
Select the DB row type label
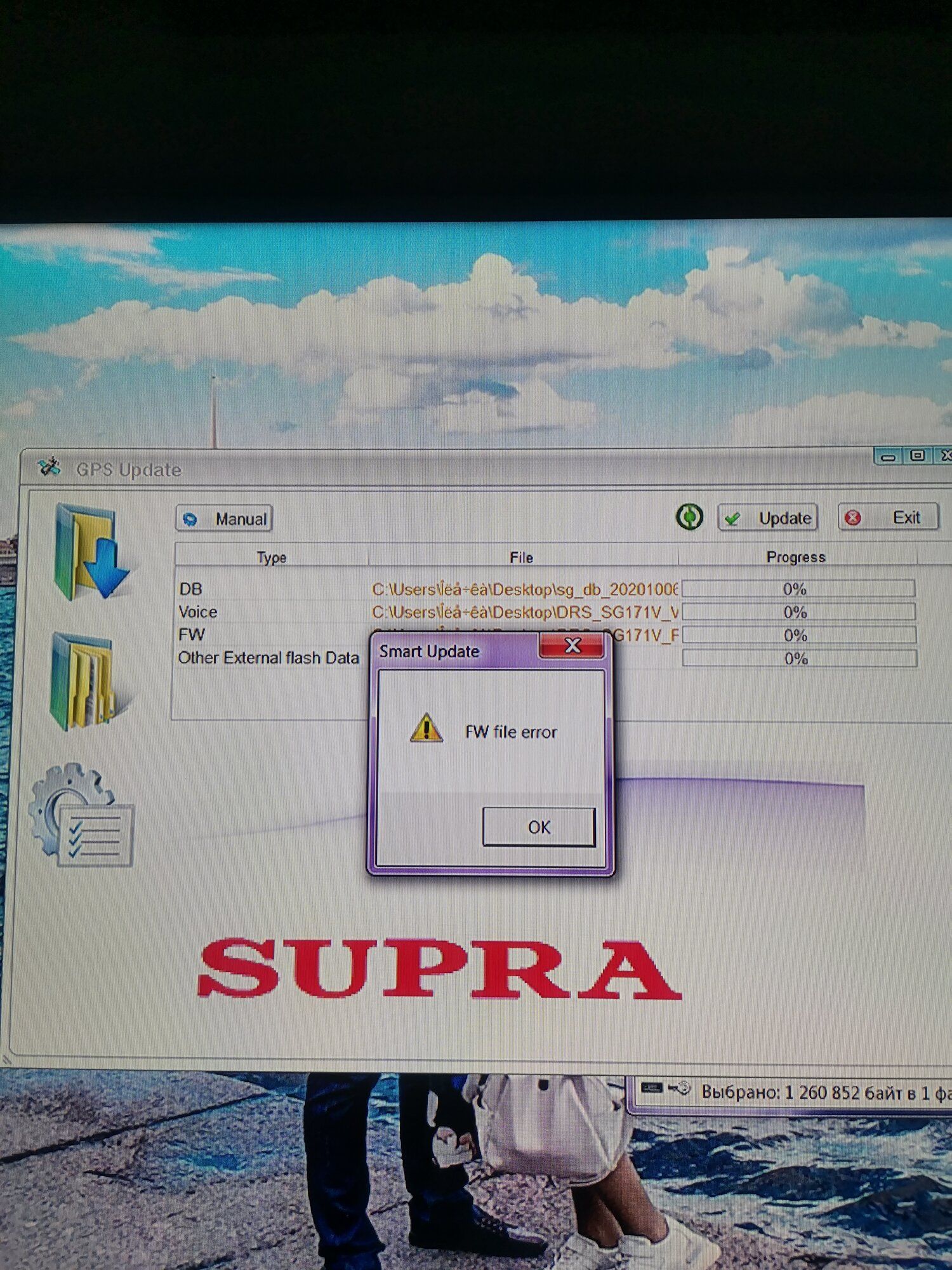point(190,589)
